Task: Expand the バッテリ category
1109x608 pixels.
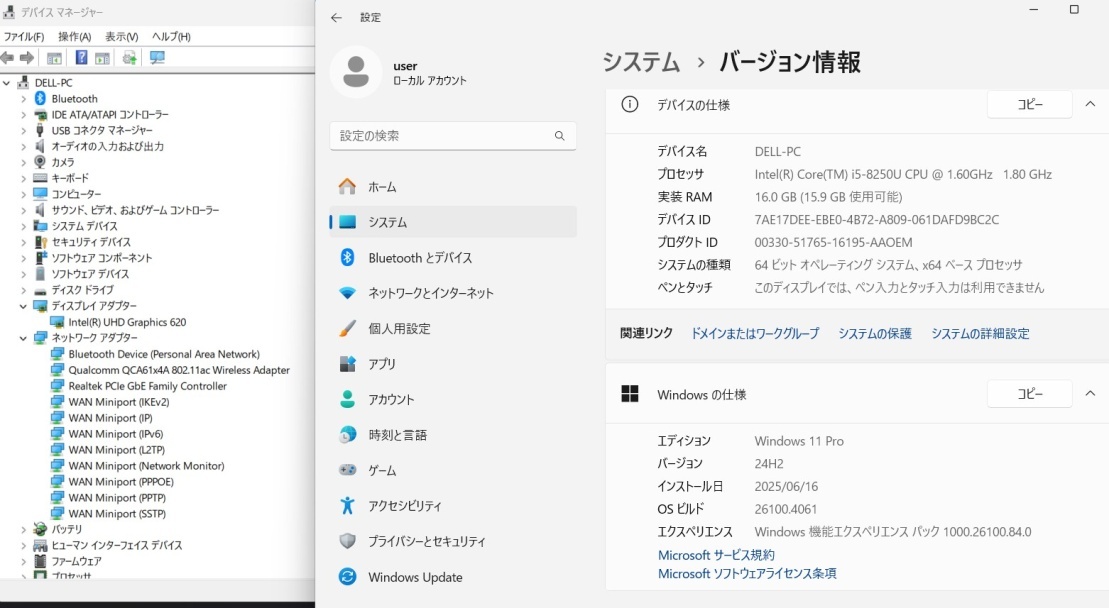Action: (x=23, y=530)
